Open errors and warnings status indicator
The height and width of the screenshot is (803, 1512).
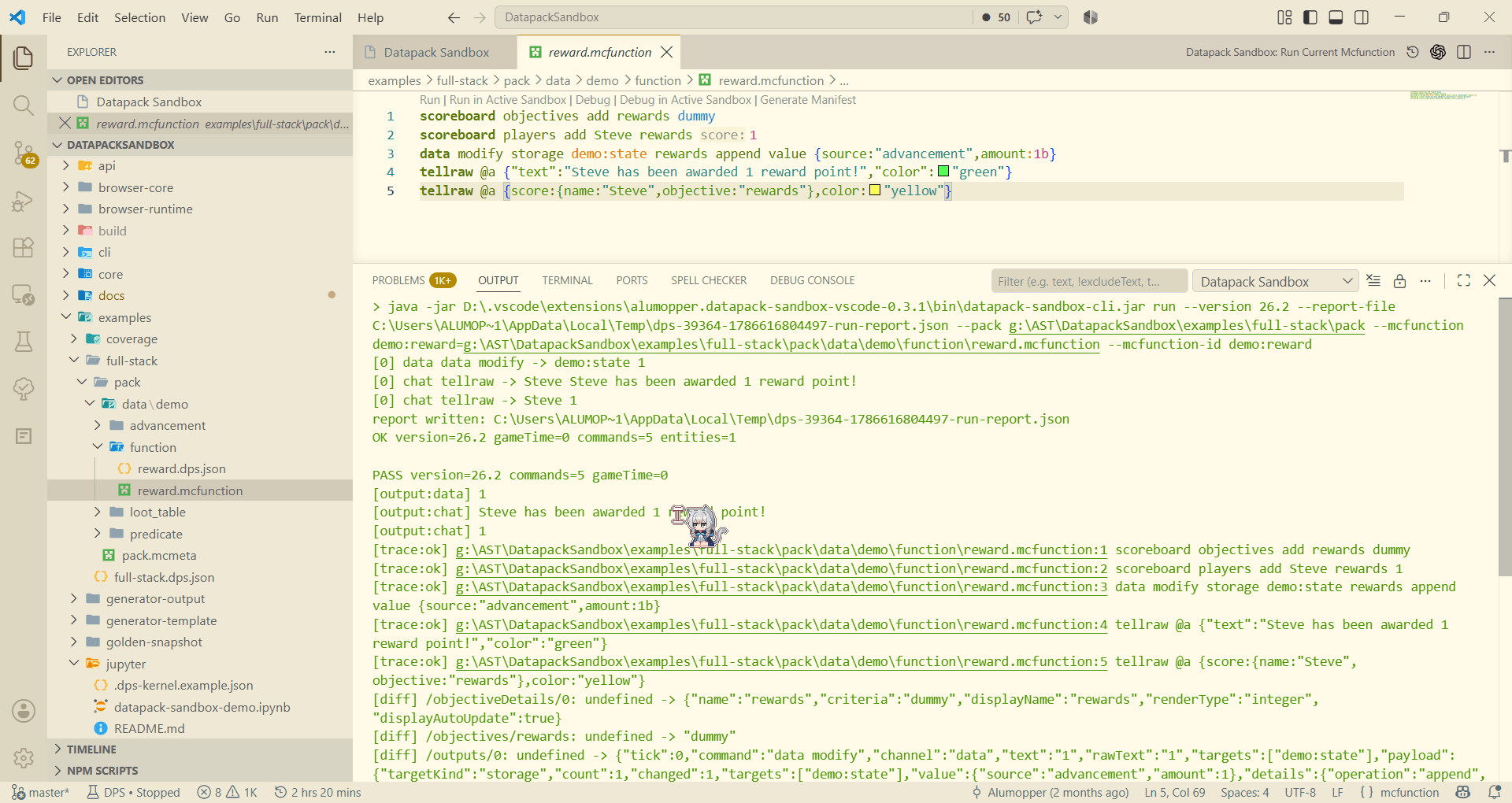[228, 792]
